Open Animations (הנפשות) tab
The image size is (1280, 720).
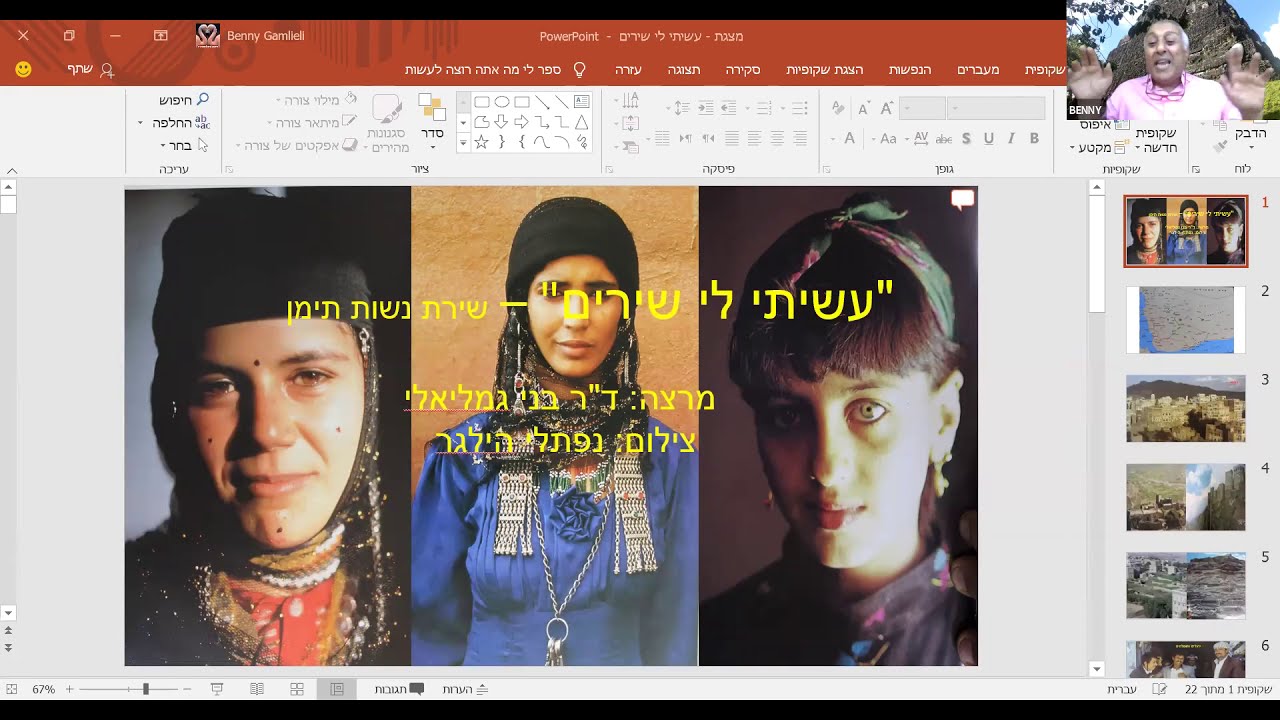pyautogui.click(x=910, y=70)
